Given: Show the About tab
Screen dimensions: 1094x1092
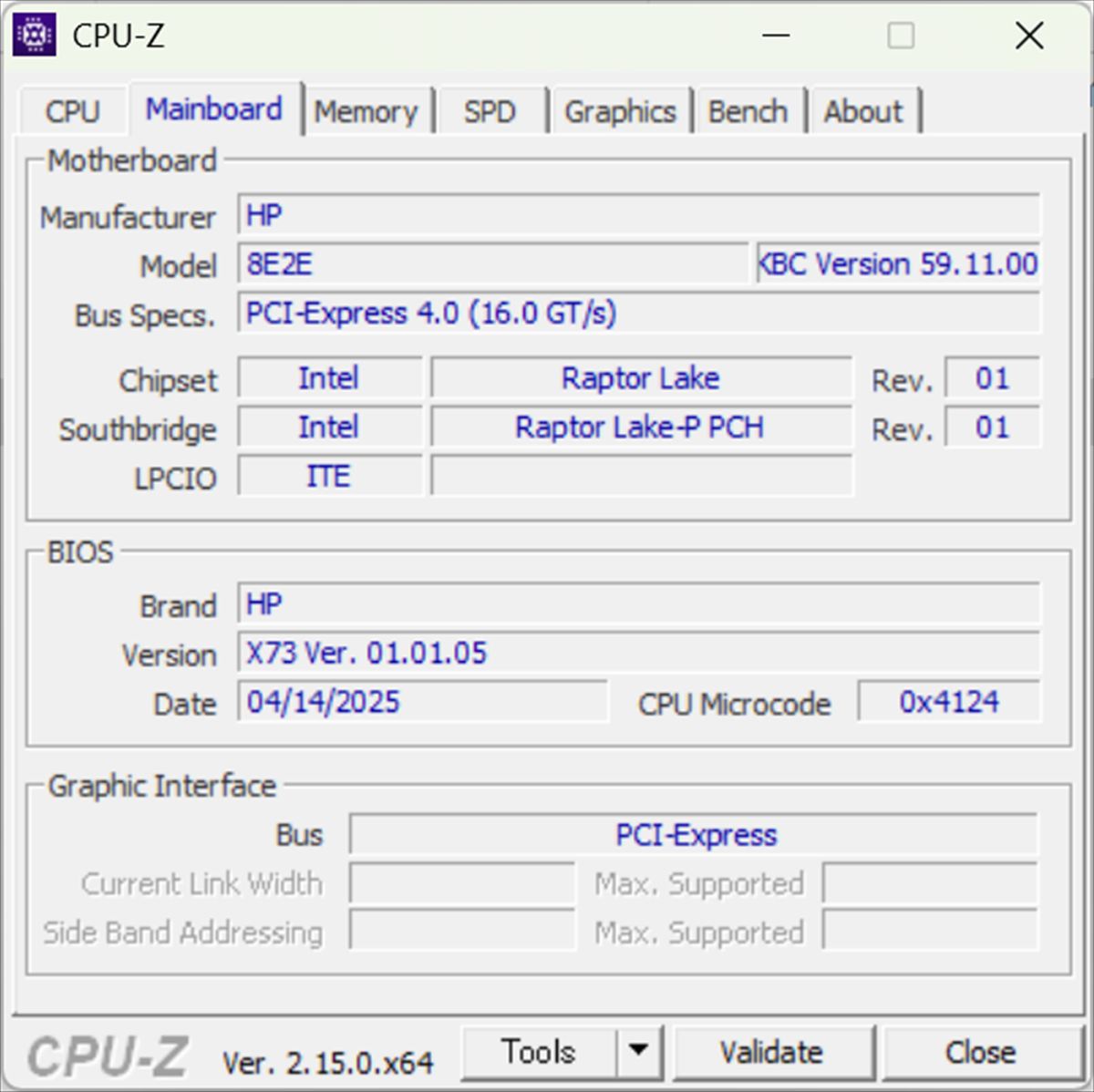Looking at the screenshot, I should [862, 111].
